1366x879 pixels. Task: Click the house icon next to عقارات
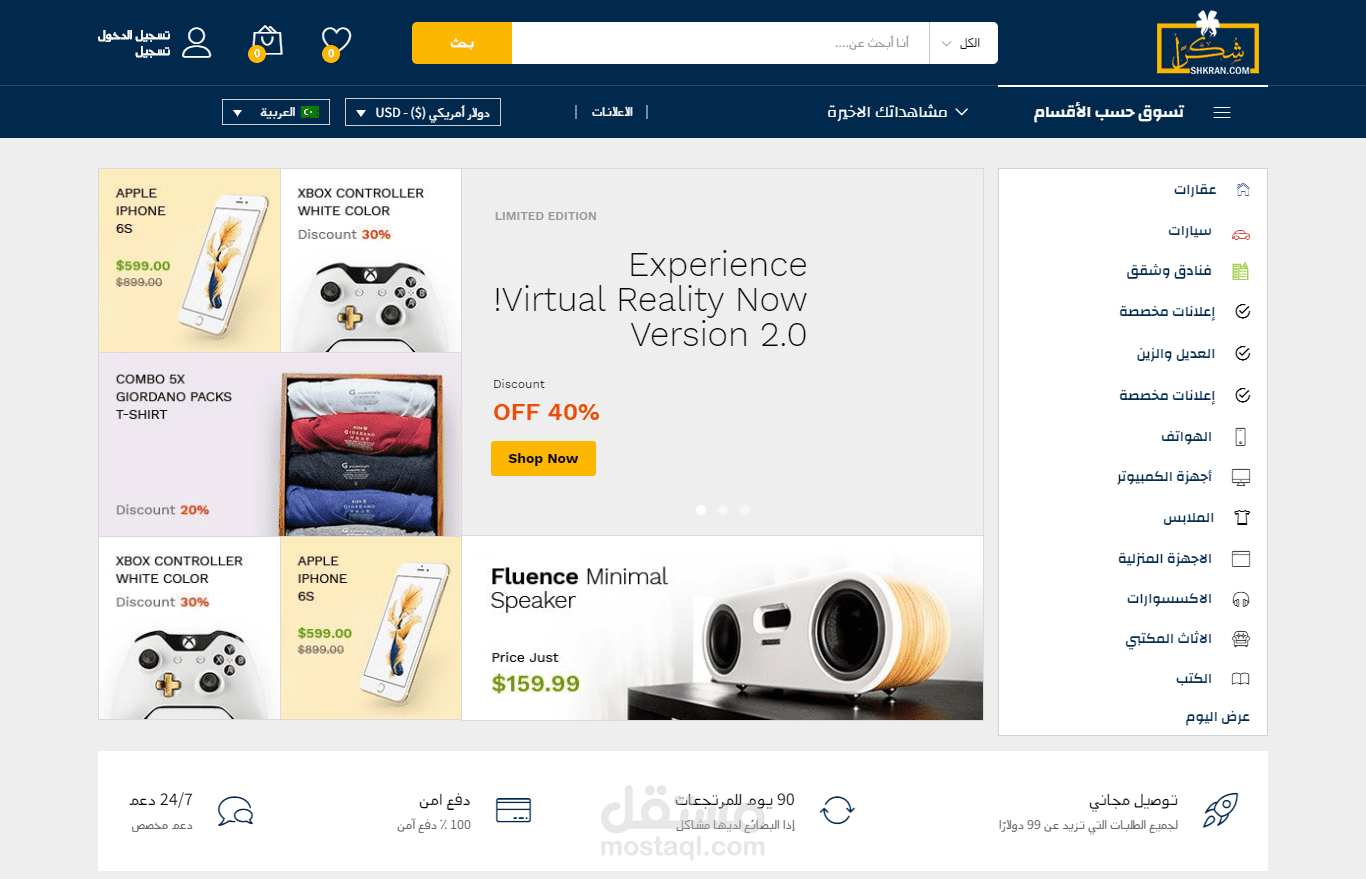point(1242,189)
